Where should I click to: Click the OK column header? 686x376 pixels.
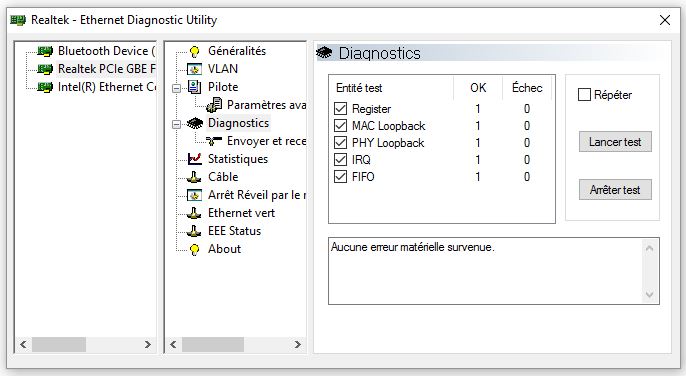pos(478,88)
